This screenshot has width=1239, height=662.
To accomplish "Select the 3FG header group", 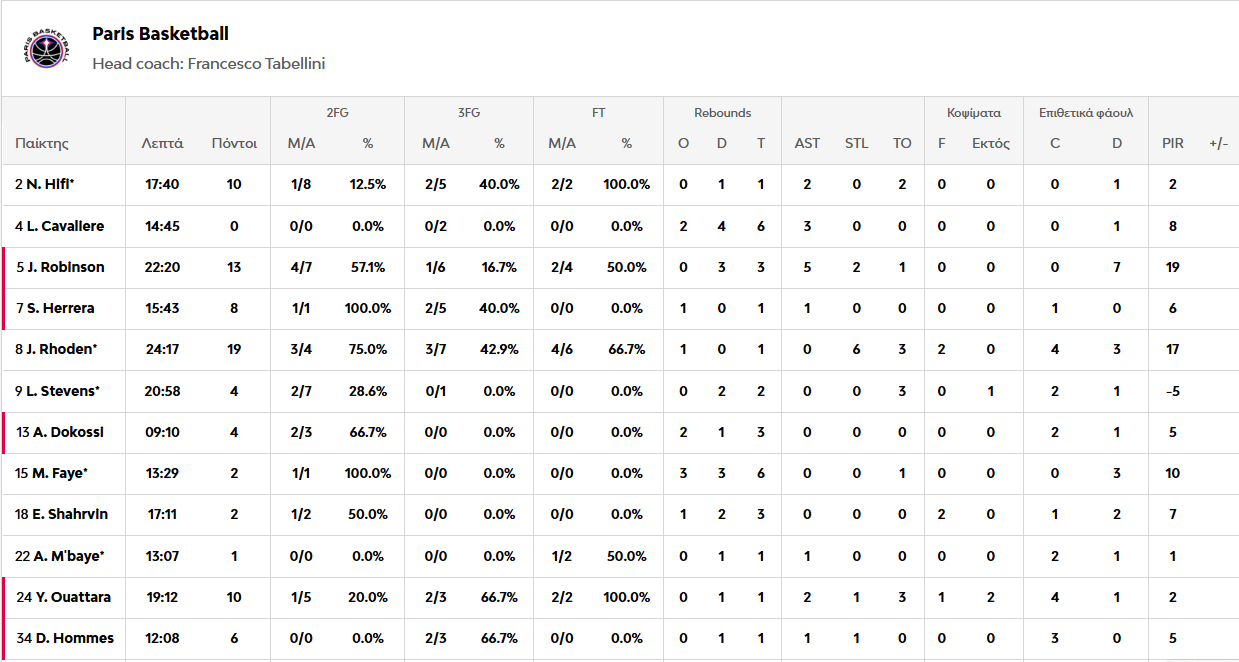I will (468, 113).
